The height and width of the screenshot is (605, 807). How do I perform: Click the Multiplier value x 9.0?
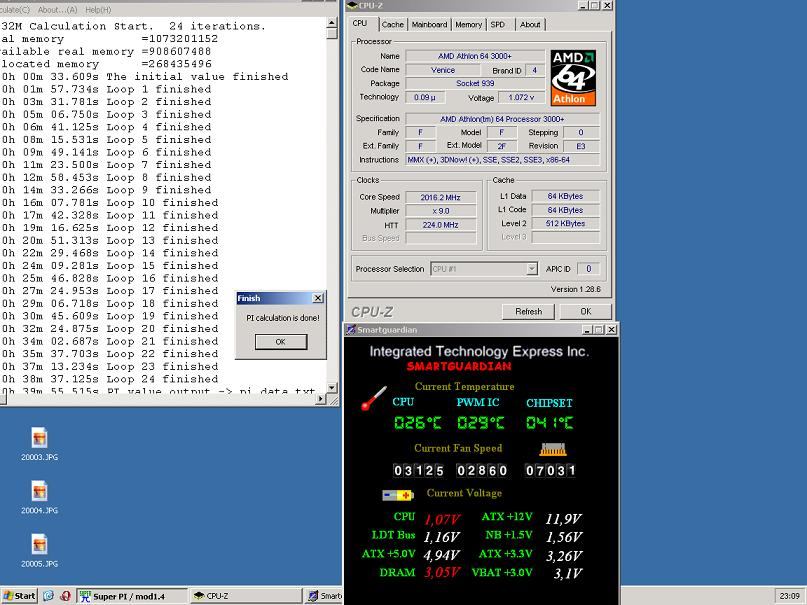pos(441,211)
